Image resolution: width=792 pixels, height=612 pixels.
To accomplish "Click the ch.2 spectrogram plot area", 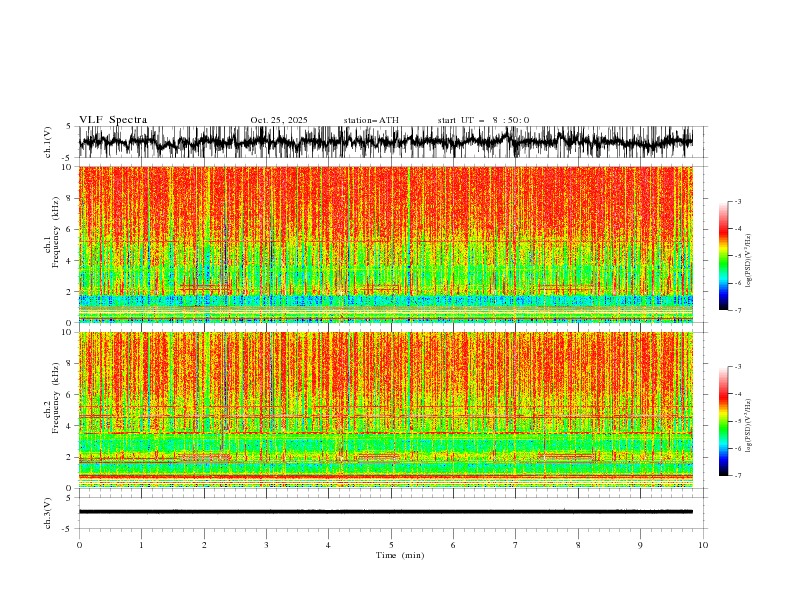I will point(386,410).
